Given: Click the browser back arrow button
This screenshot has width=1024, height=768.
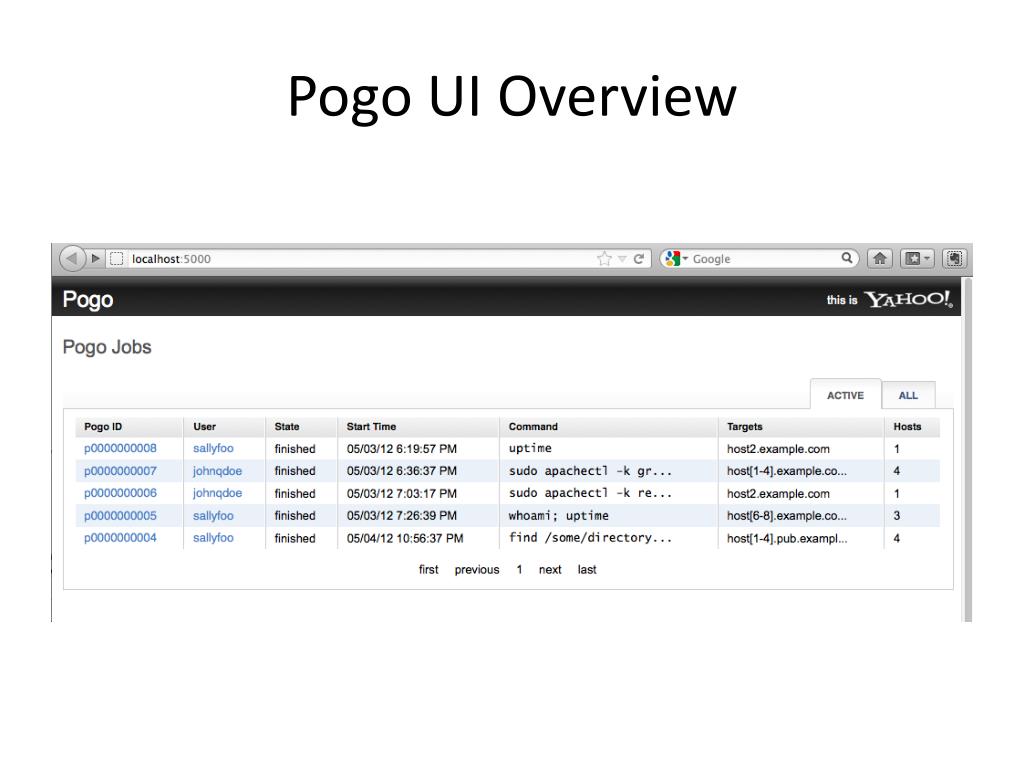Looking at the screenshot, I should [72, 259].
